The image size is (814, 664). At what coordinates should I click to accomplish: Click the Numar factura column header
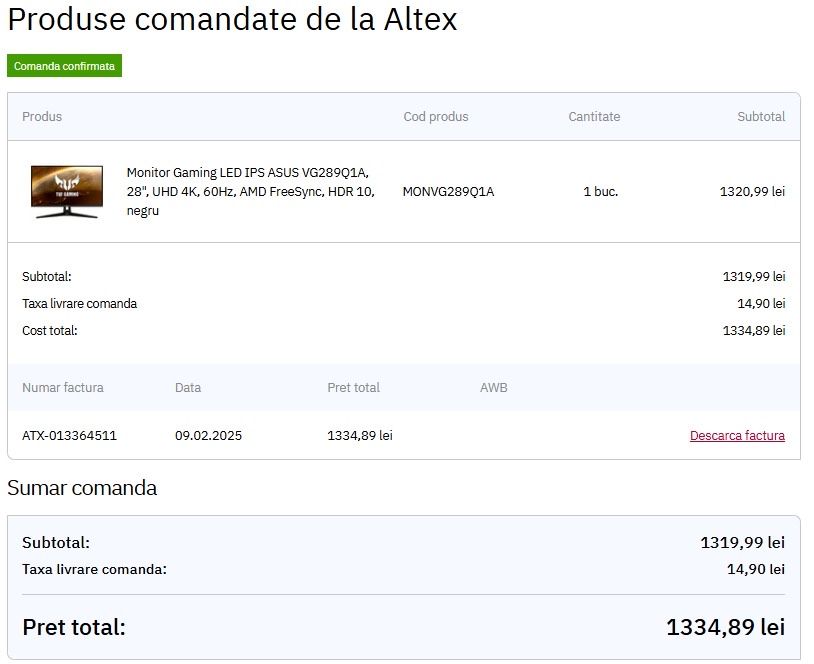coord(63,388)
